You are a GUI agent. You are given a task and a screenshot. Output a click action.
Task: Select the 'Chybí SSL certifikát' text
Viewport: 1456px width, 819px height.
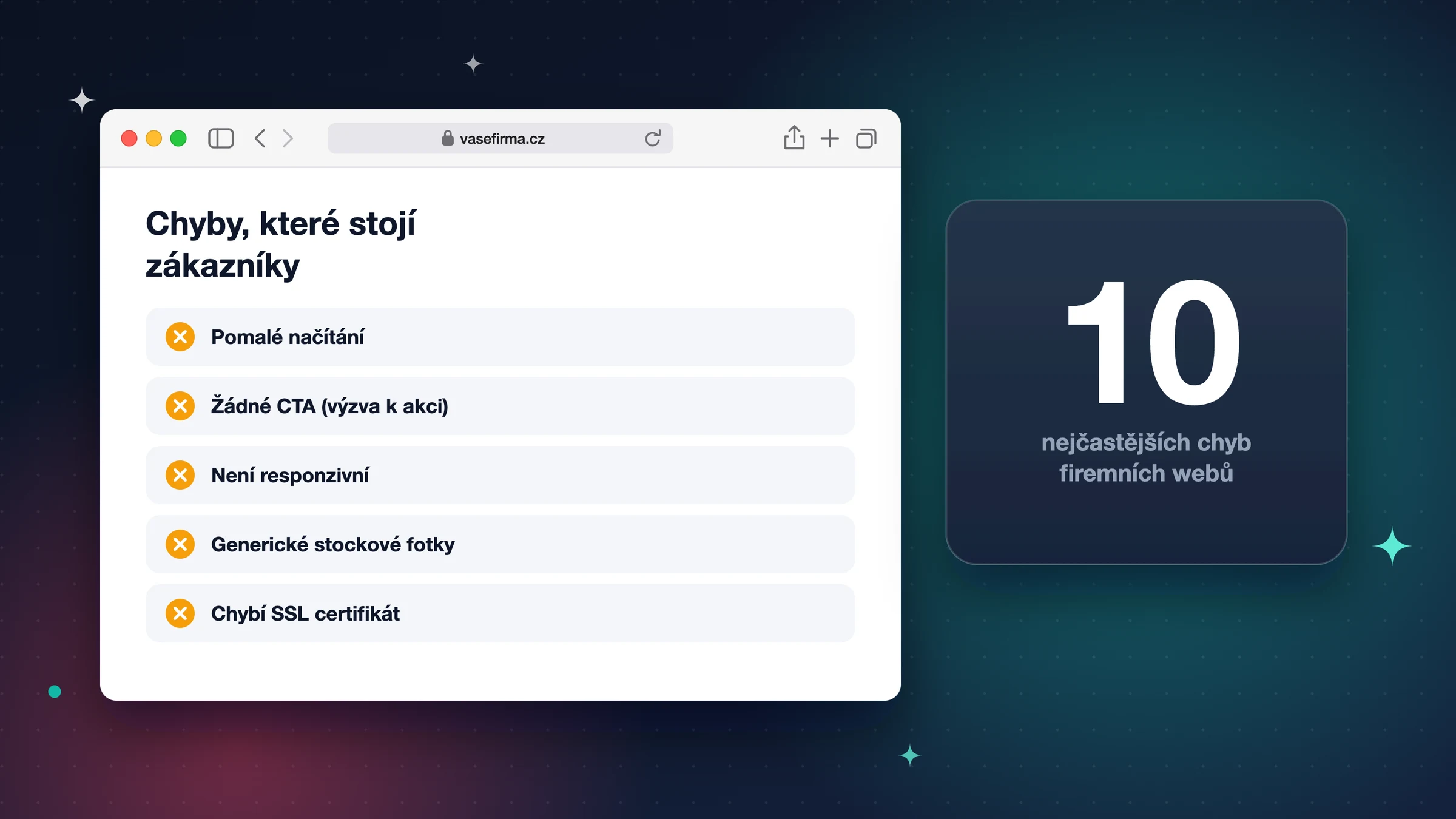[305, 613]
